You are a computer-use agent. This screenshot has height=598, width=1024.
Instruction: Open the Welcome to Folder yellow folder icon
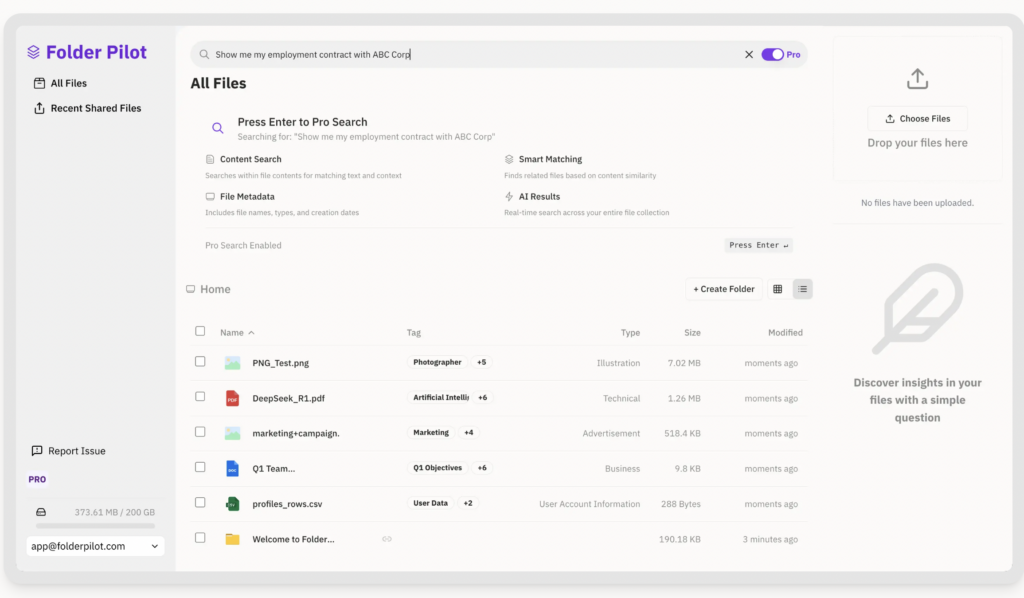click(x=232, y=539)
